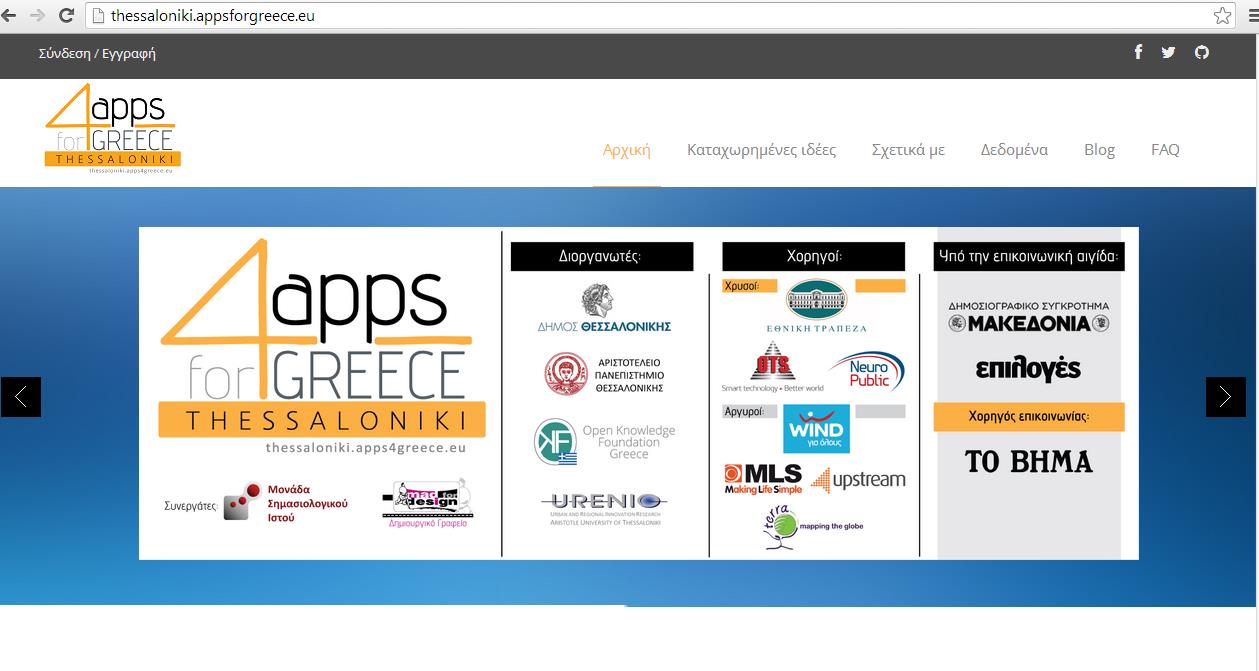Click the Open Knowledge Foundation Greece logo

[x=604, y=442]
